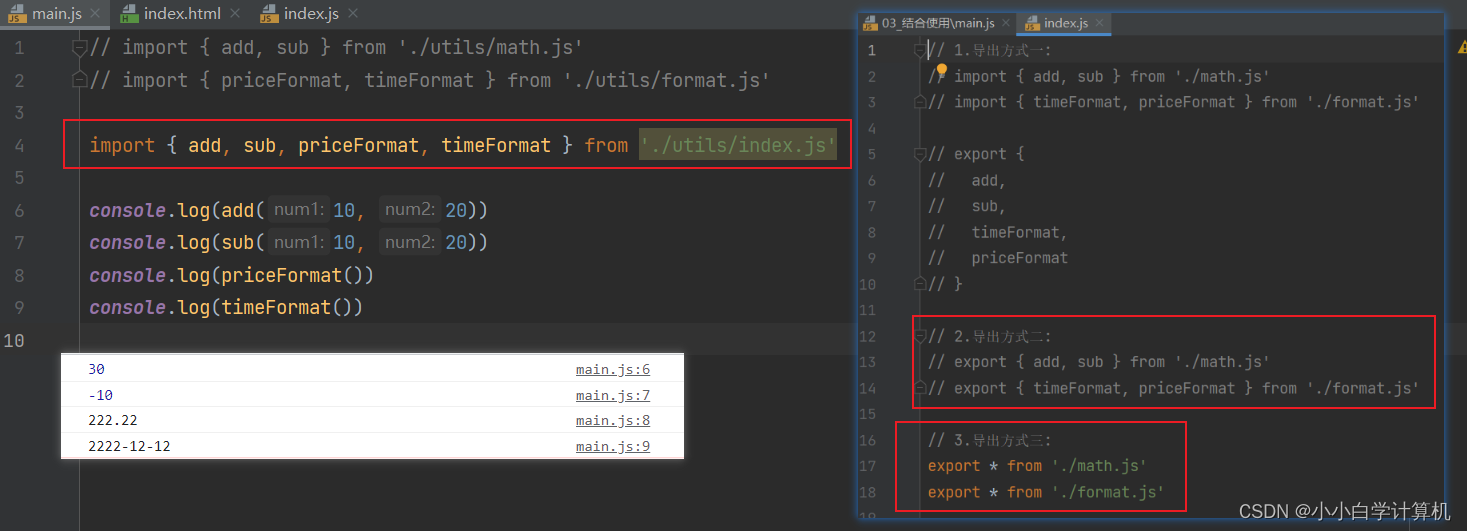
Task: Close the left window's index.js tab
Action: (352, 14)
